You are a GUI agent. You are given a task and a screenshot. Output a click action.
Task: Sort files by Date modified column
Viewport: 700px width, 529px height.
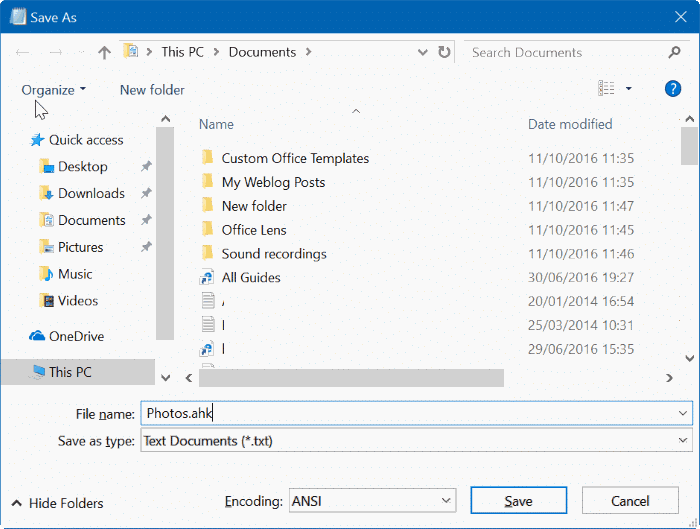(x=570, y=124)
